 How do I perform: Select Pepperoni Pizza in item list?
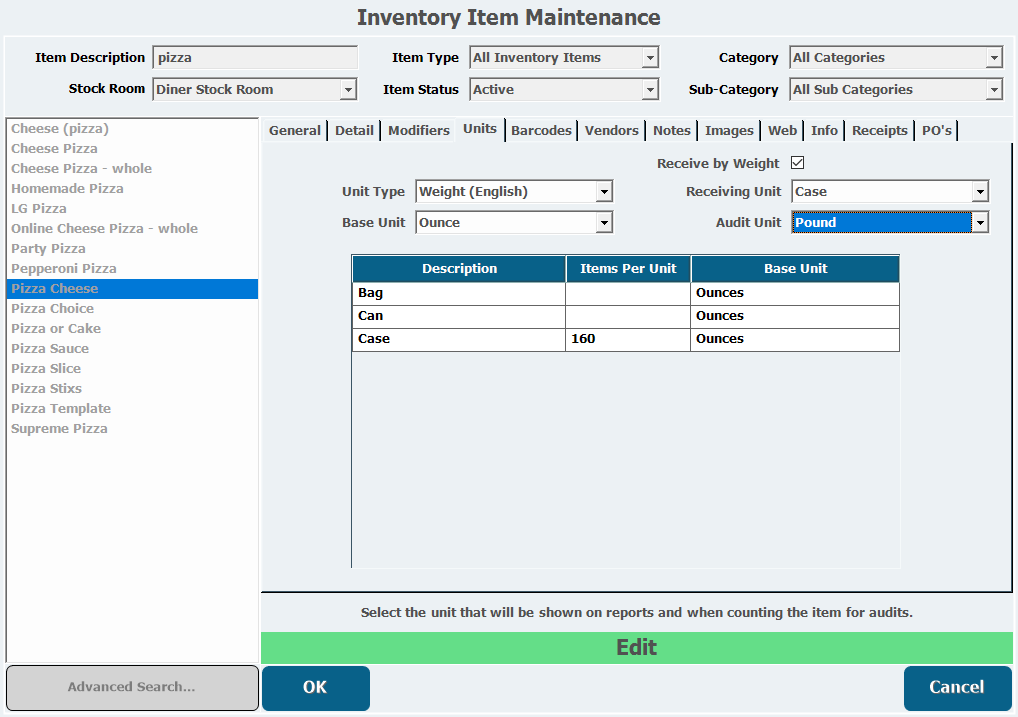pyautogui.click(x=64, y=268)
